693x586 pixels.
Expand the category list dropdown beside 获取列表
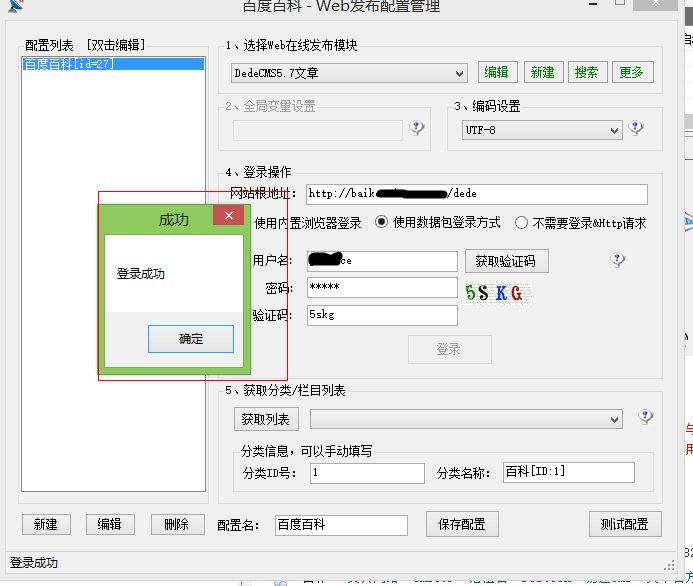click(x=614, y=419)
